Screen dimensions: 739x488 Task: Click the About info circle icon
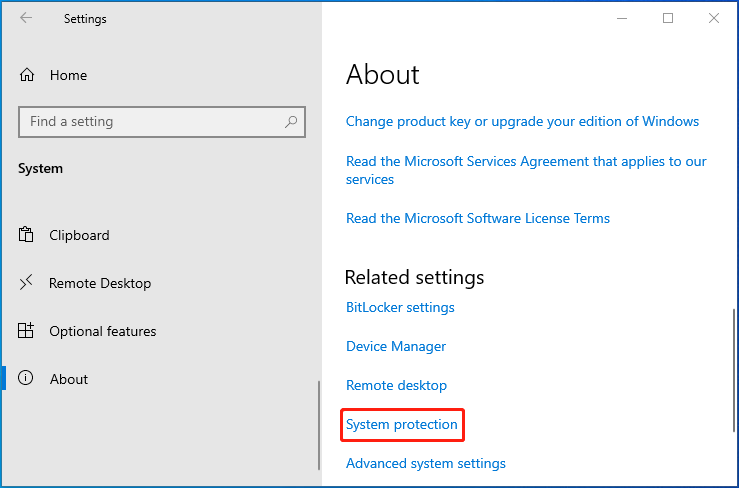coord(25,378)
